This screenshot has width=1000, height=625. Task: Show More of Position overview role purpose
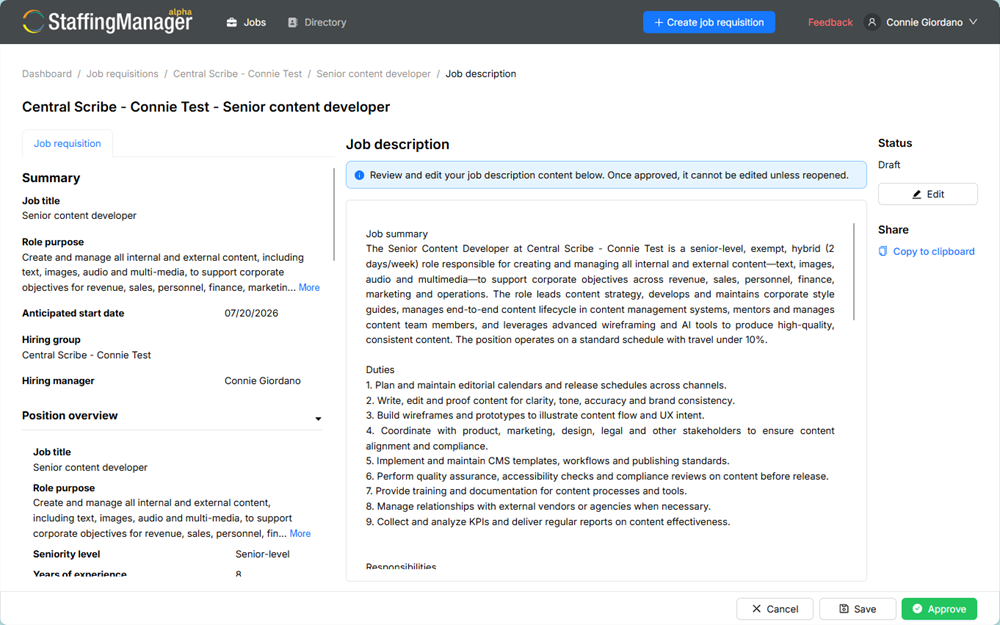click(300, 534)
